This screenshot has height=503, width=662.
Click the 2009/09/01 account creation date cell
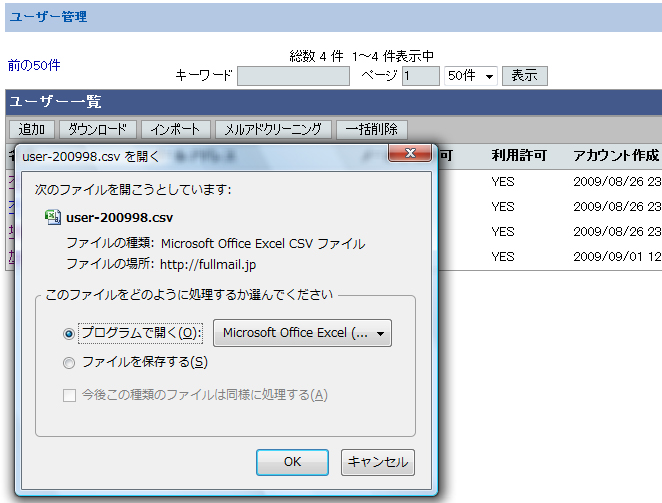pos(617,256)
